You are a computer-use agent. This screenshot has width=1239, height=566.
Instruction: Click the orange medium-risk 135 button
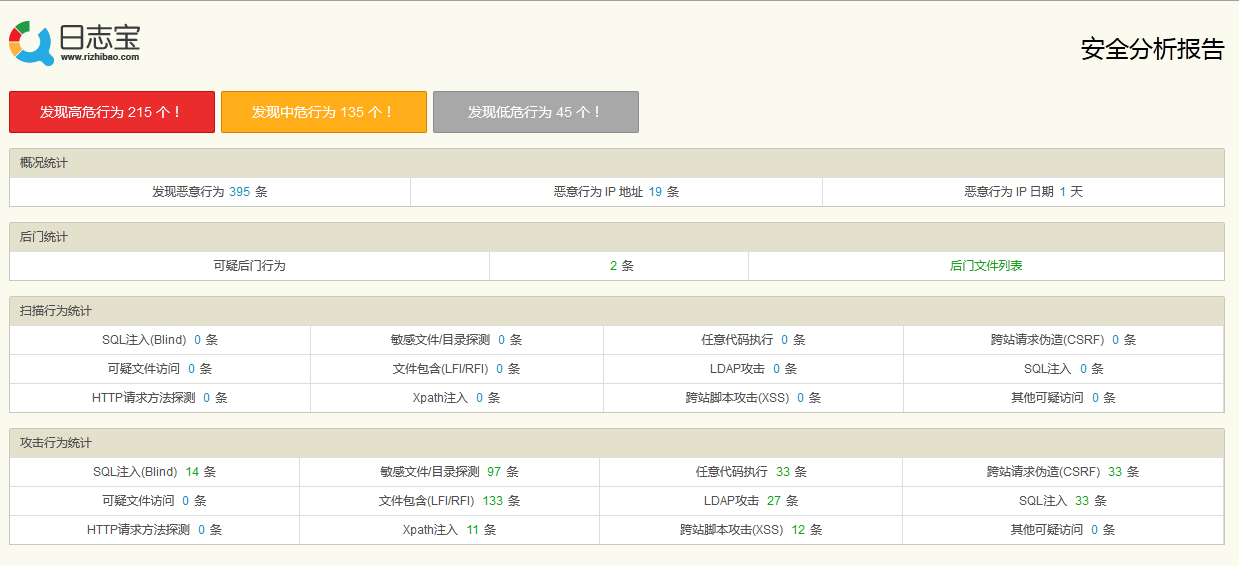324,112
